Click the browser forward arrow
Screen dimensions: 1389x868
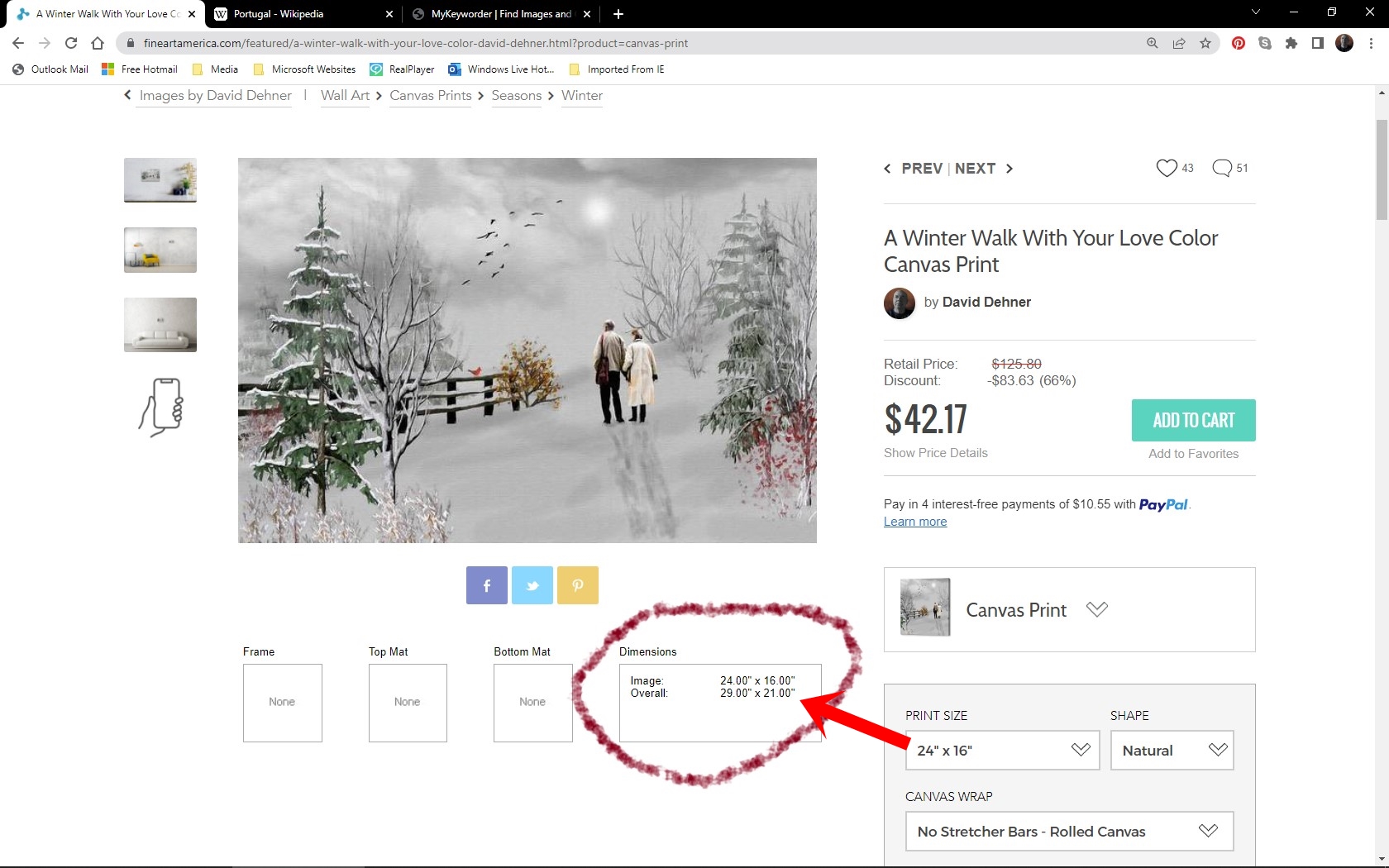click(x=45, y=43)
